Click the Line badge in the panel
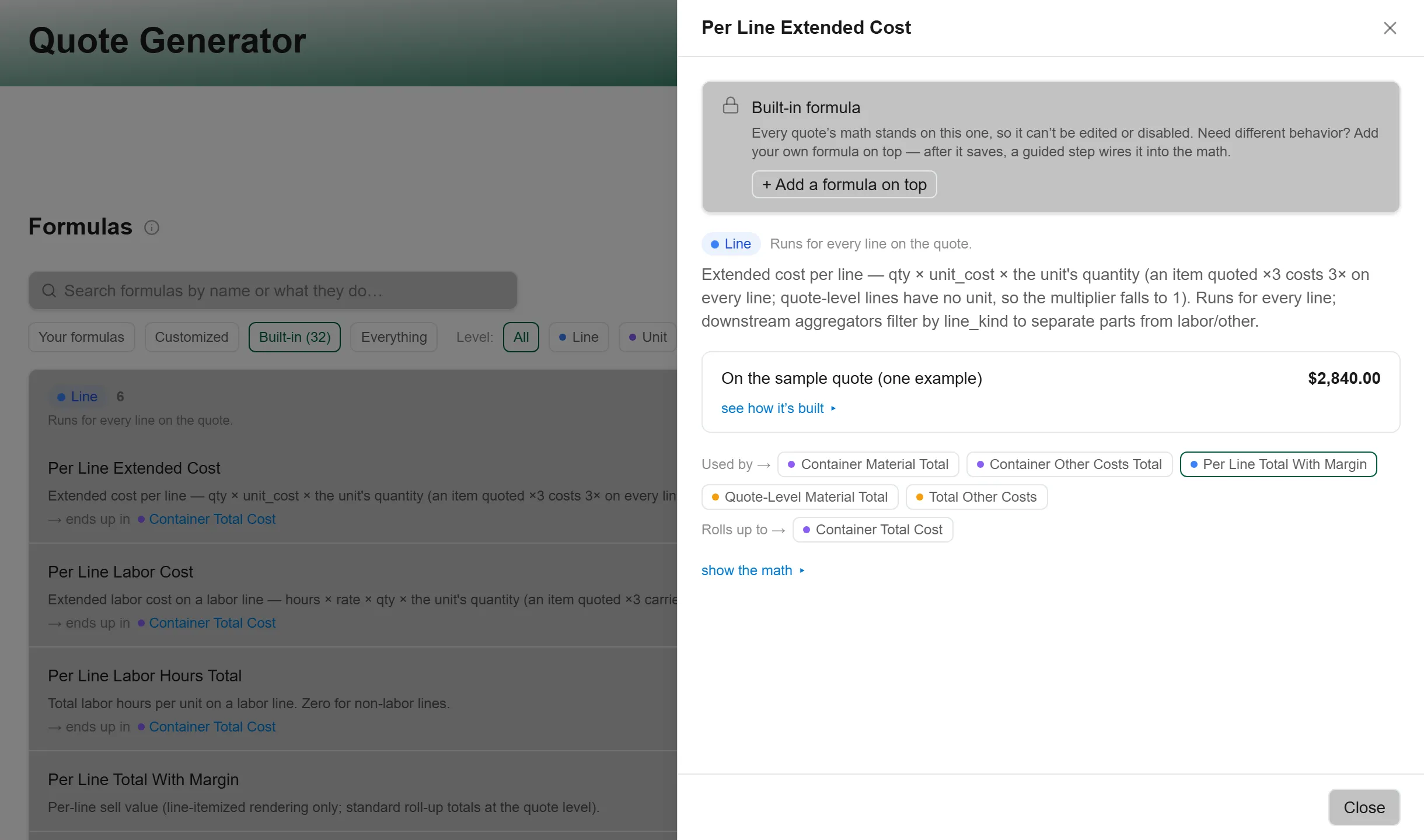1424x840 pixels. (731, 244)
